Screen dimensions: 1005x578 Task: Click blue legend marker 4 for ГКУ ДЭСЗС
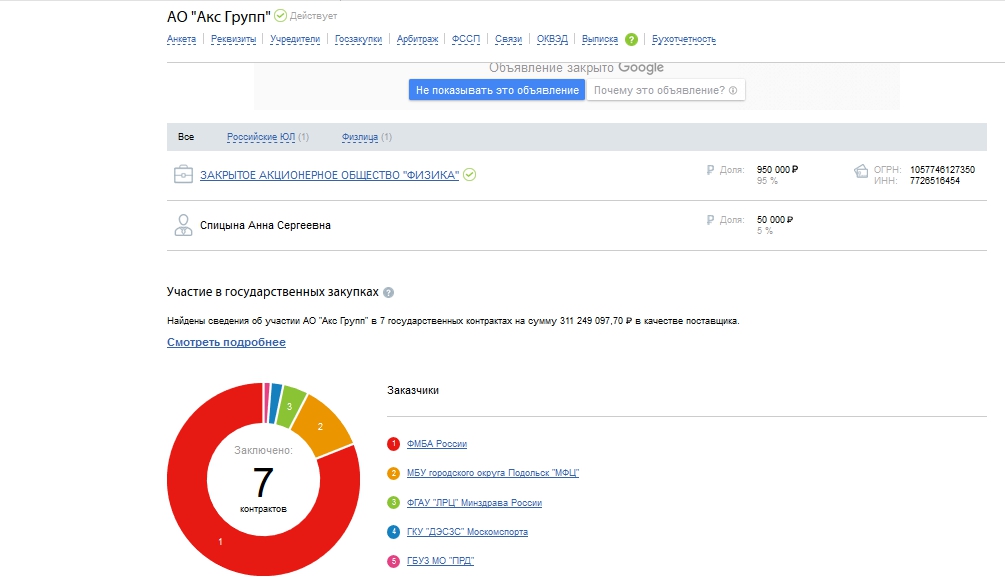click(x=394, y=532)
